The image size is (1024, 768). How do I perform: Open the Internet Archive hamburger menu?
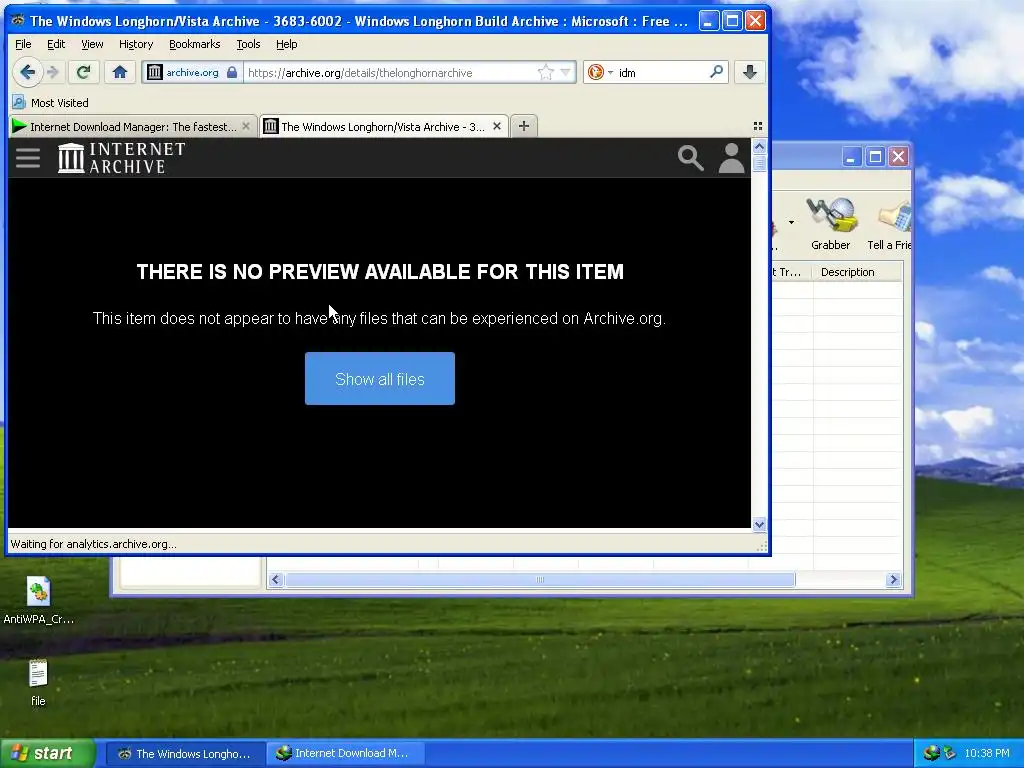pos(28,158)
